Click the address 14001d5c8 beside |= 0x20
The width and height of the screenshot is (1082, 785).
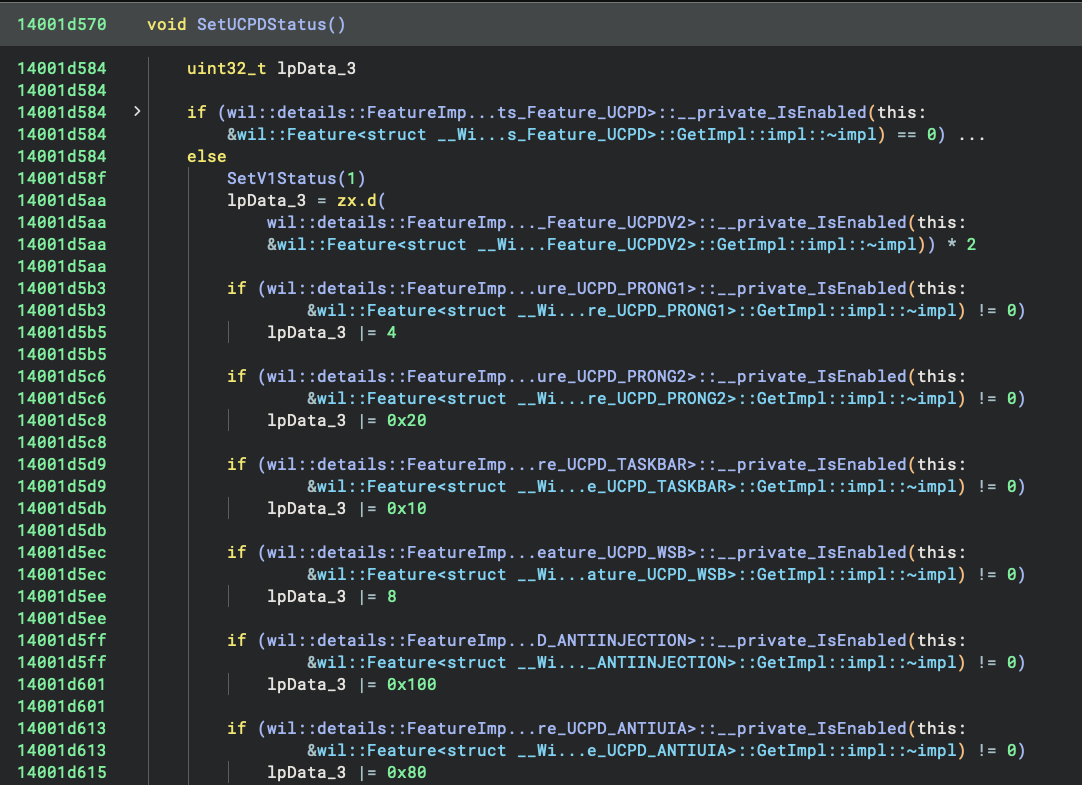62,420
